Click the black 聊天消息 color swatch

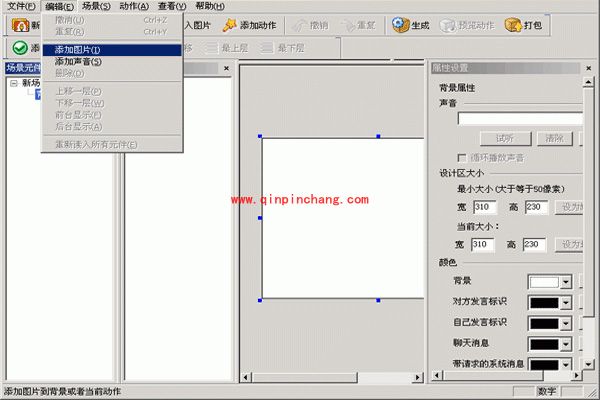pyautogui.click(x=544, y=344)
